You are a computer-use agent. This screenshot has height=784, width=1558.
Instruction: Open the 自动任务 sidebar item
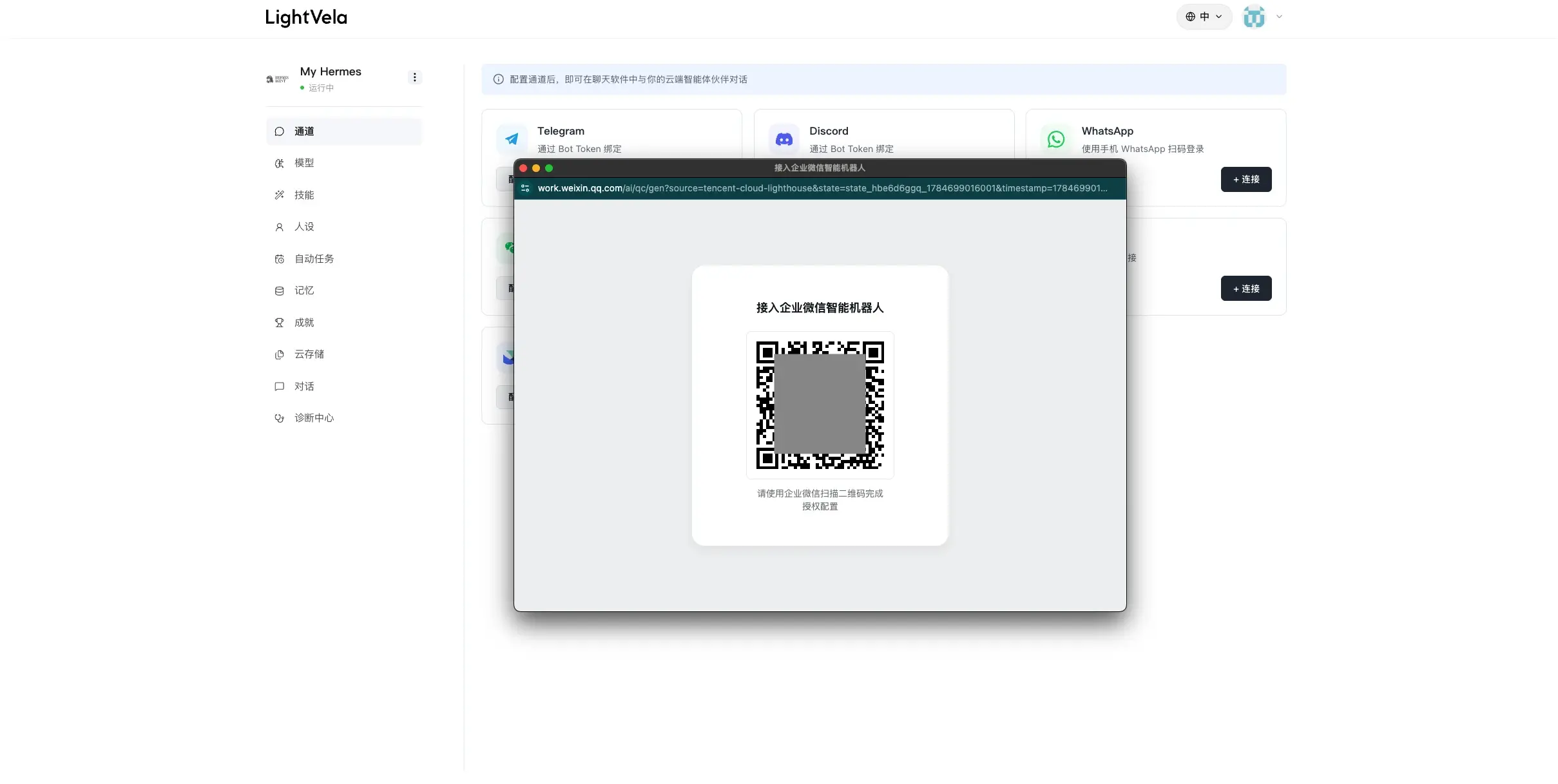[x=343, y=259]
